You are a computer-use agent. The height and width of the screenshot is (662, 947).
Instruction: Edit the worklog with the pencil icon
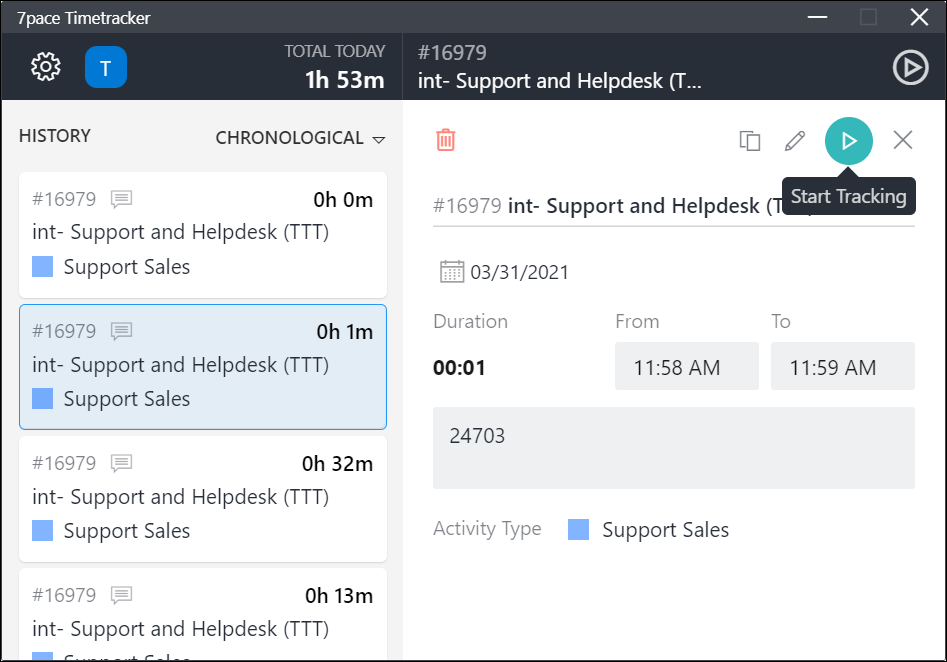(x=795, y=141)
